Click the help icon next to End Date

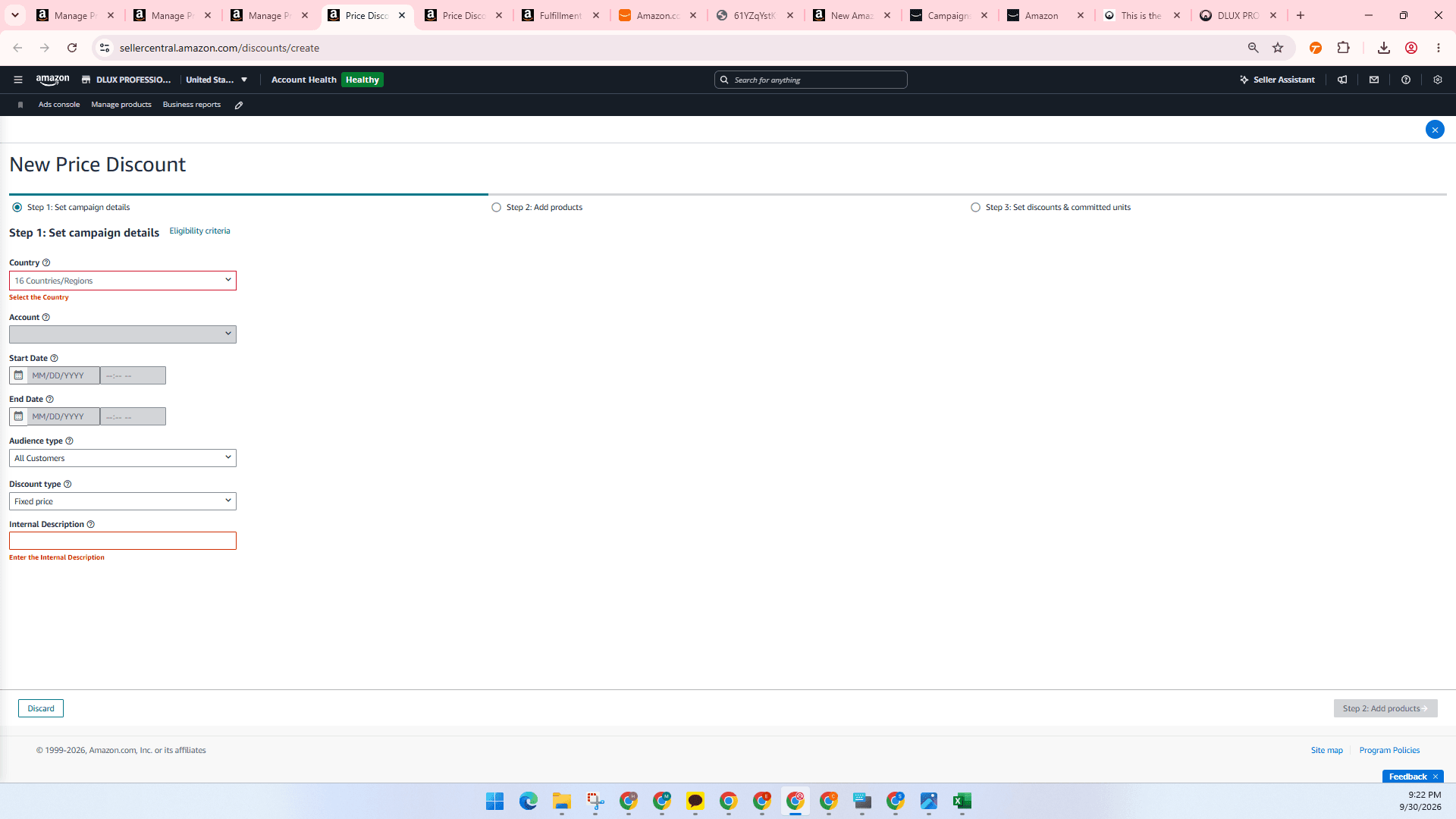click(x=50, y=400)
